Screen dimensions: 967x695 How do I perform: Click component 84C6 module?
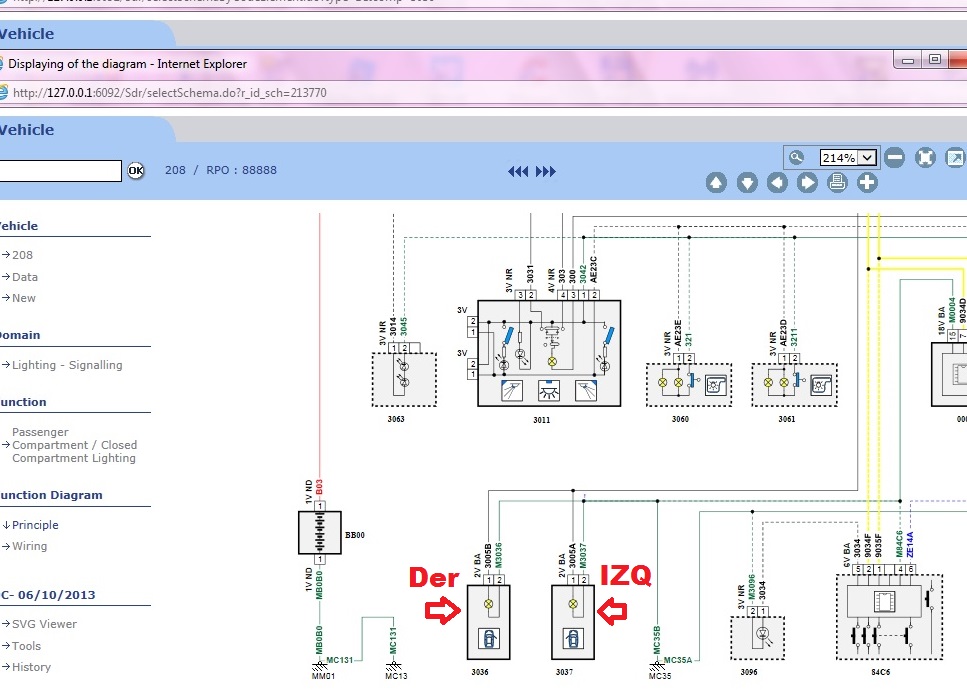point(889,617)
